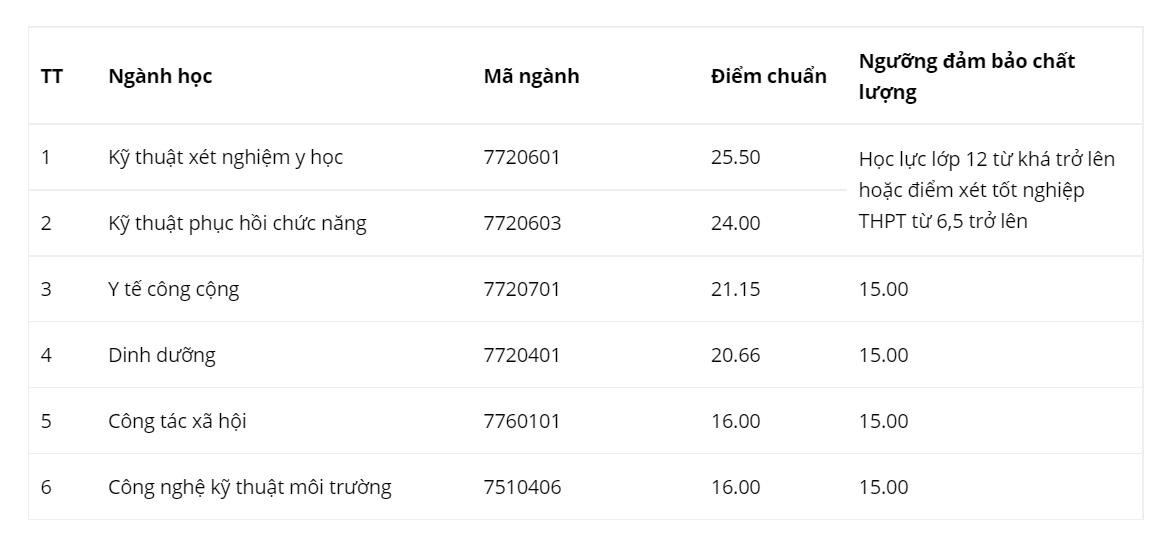Select the code 7720701 cell

pos(522,289)
